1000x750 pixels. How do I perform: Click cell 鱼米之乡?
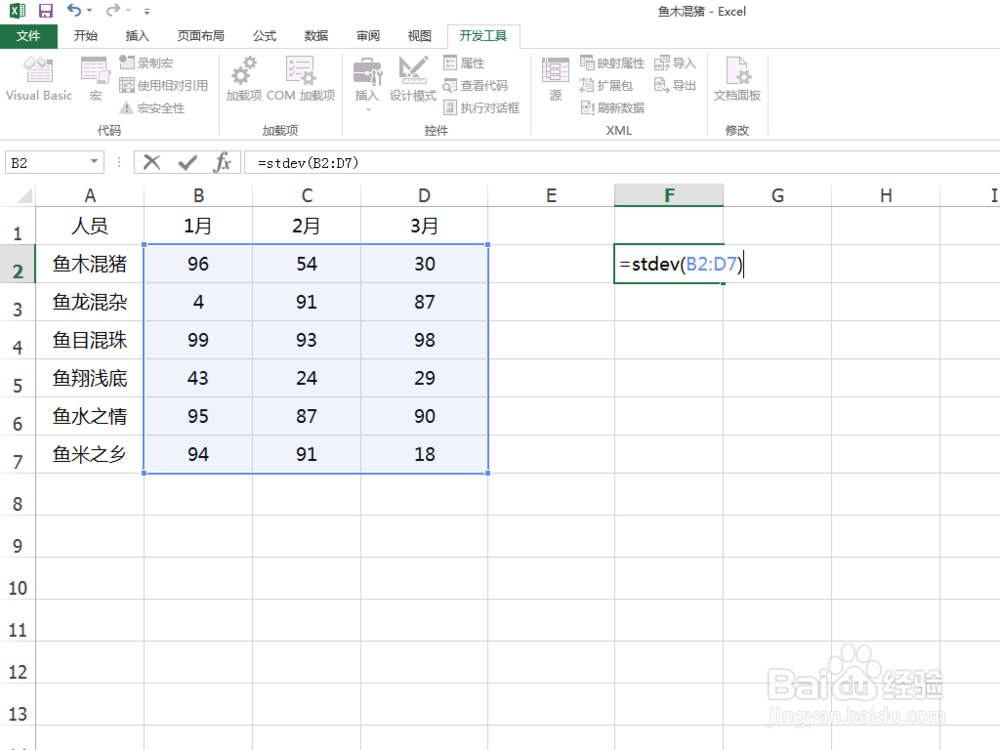pos(90,454)
